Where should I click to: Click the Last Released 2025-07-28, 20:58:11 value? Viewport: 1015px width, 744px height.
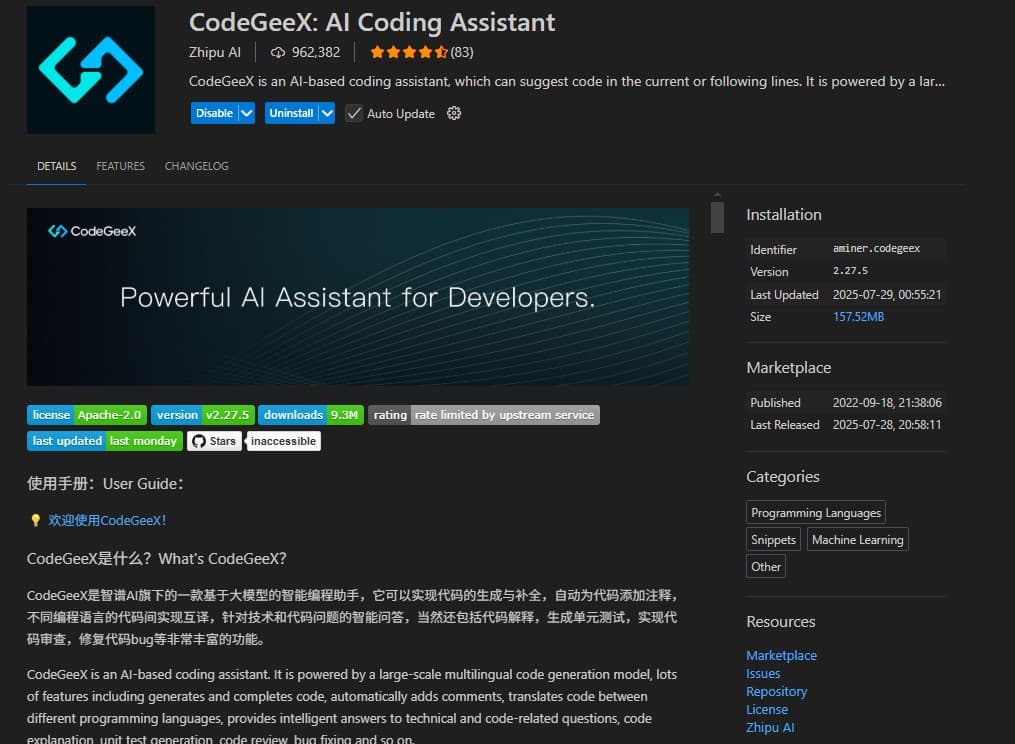pos(887,425)
